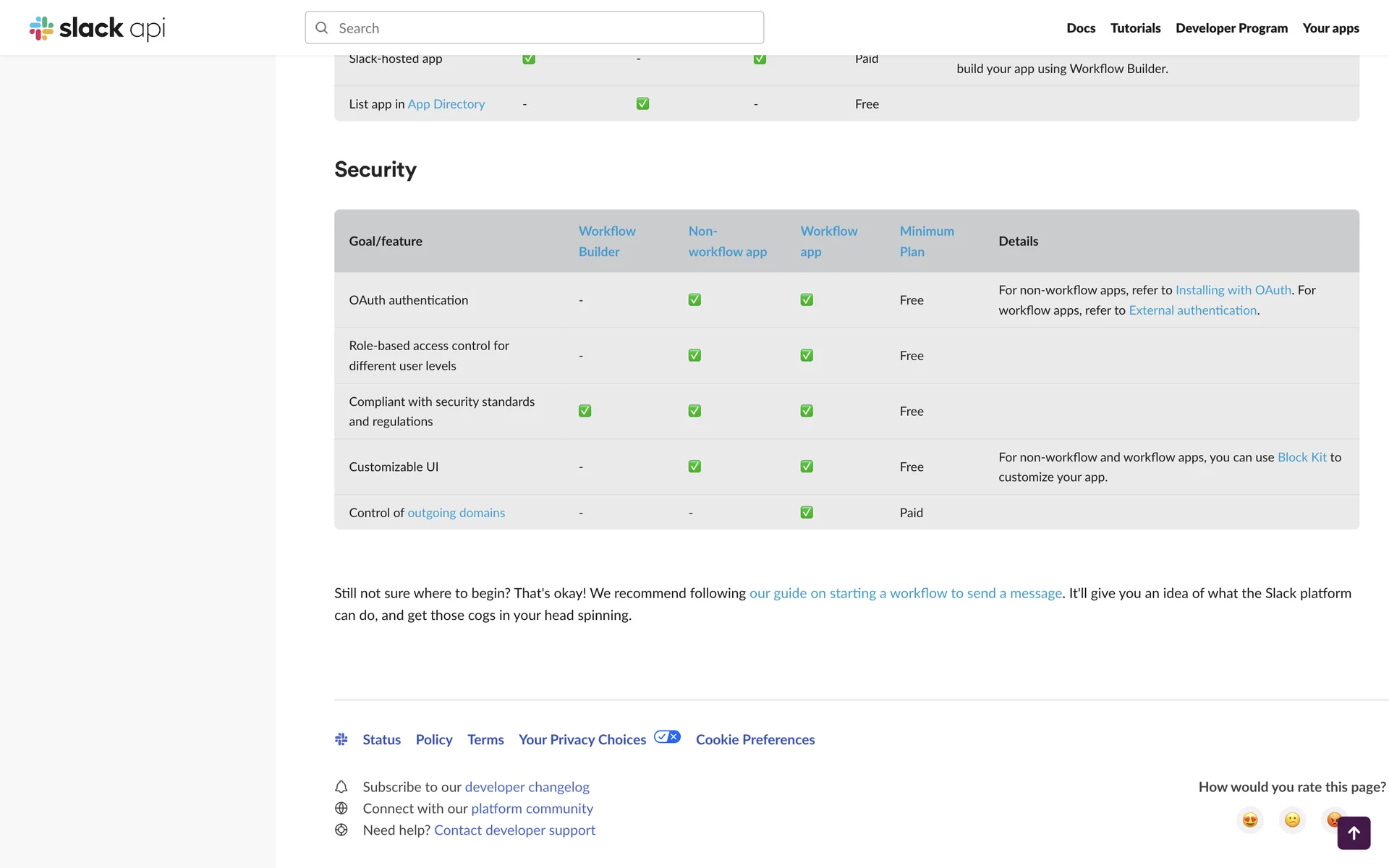This screenshot has height=868, width=1389.
Task: Click the Slack hash icon in footer
Action: [x=341, y=739]
